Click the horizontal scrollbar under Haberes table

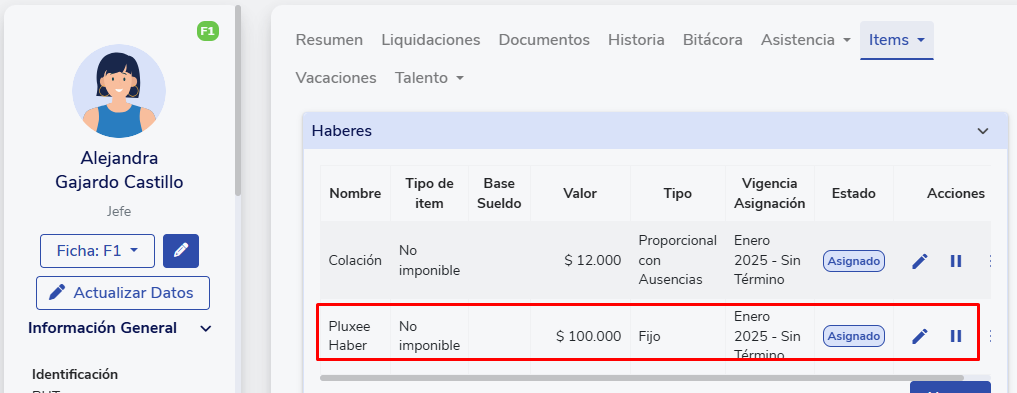(641, 377)
